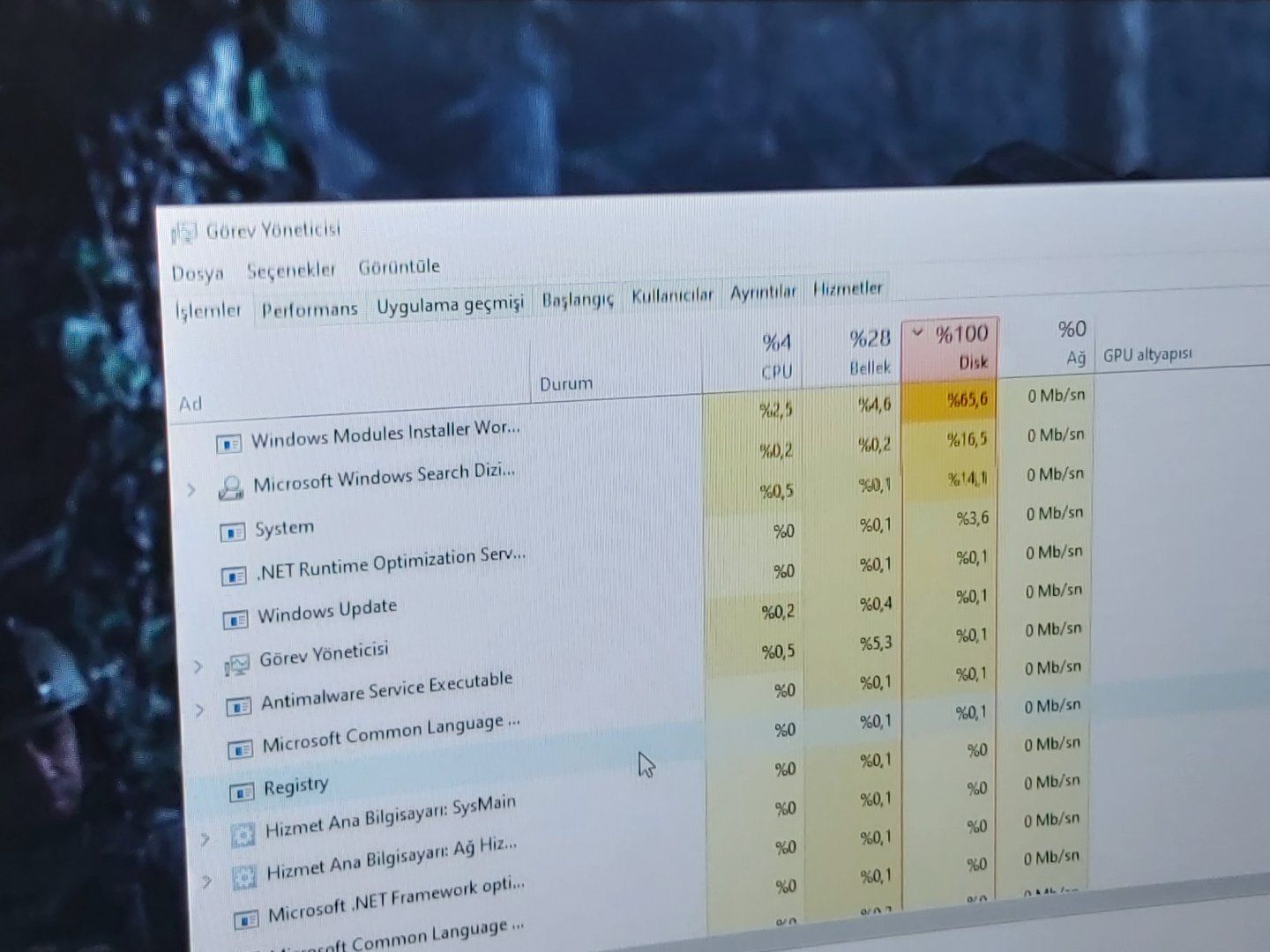Click the %2,5 CPU usage cell
1270x952 pixels.
click(754, 410)
